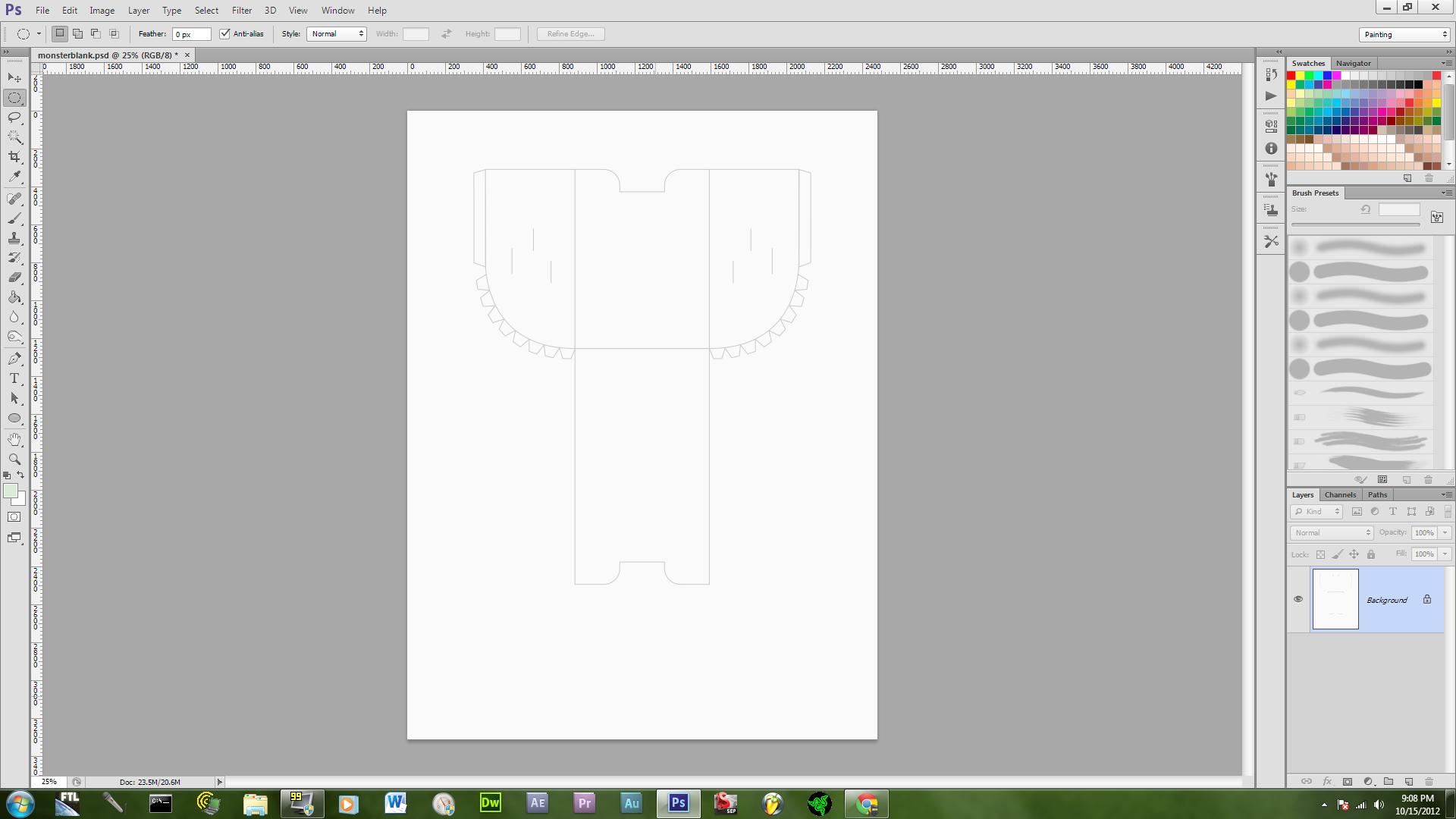Select the Path Selection tool
1456x819 pixels.
point(14,398)
